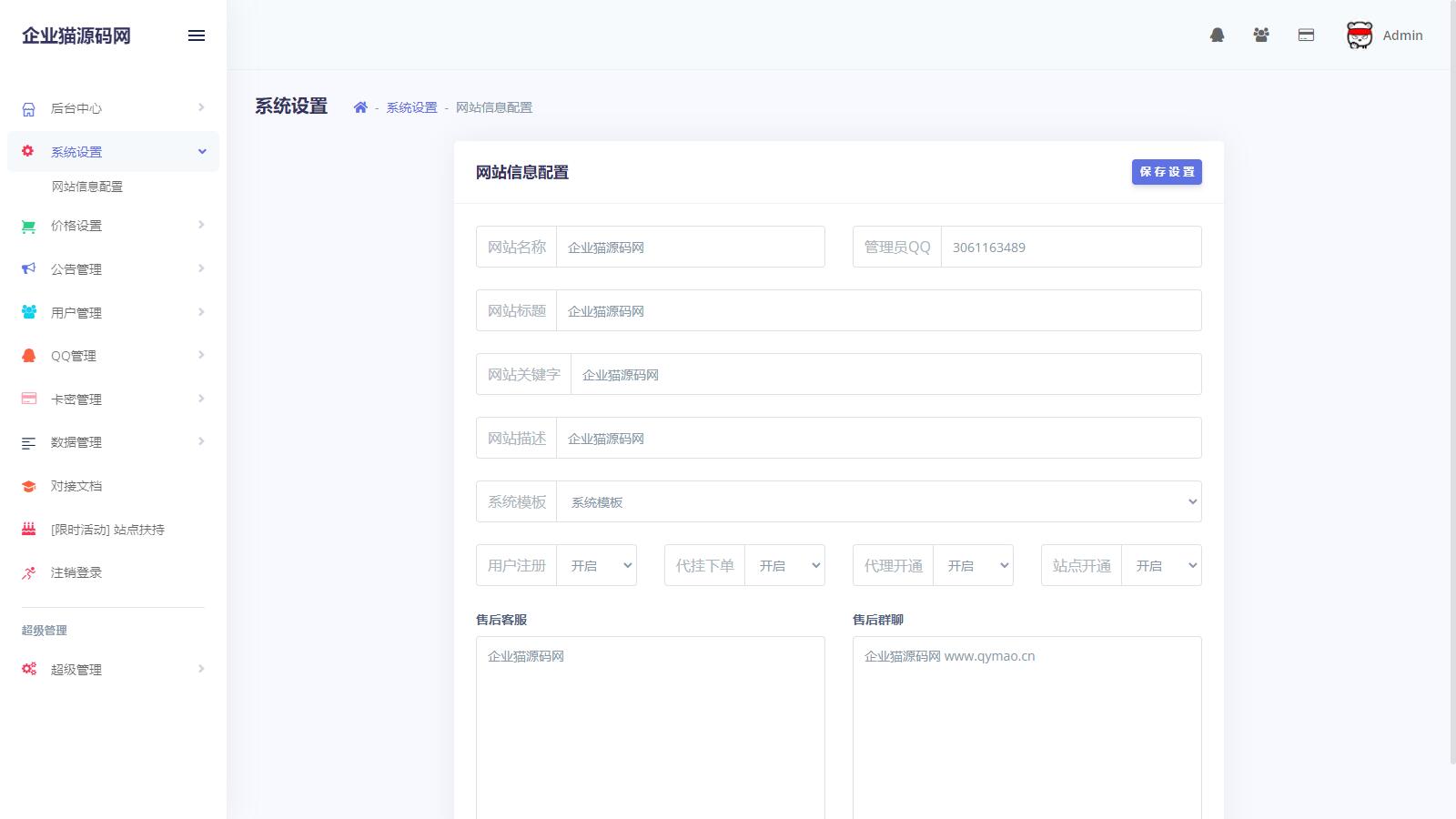
Task: Open the 对接文档 sidebar menu item
Action: [x=76, y=486]
